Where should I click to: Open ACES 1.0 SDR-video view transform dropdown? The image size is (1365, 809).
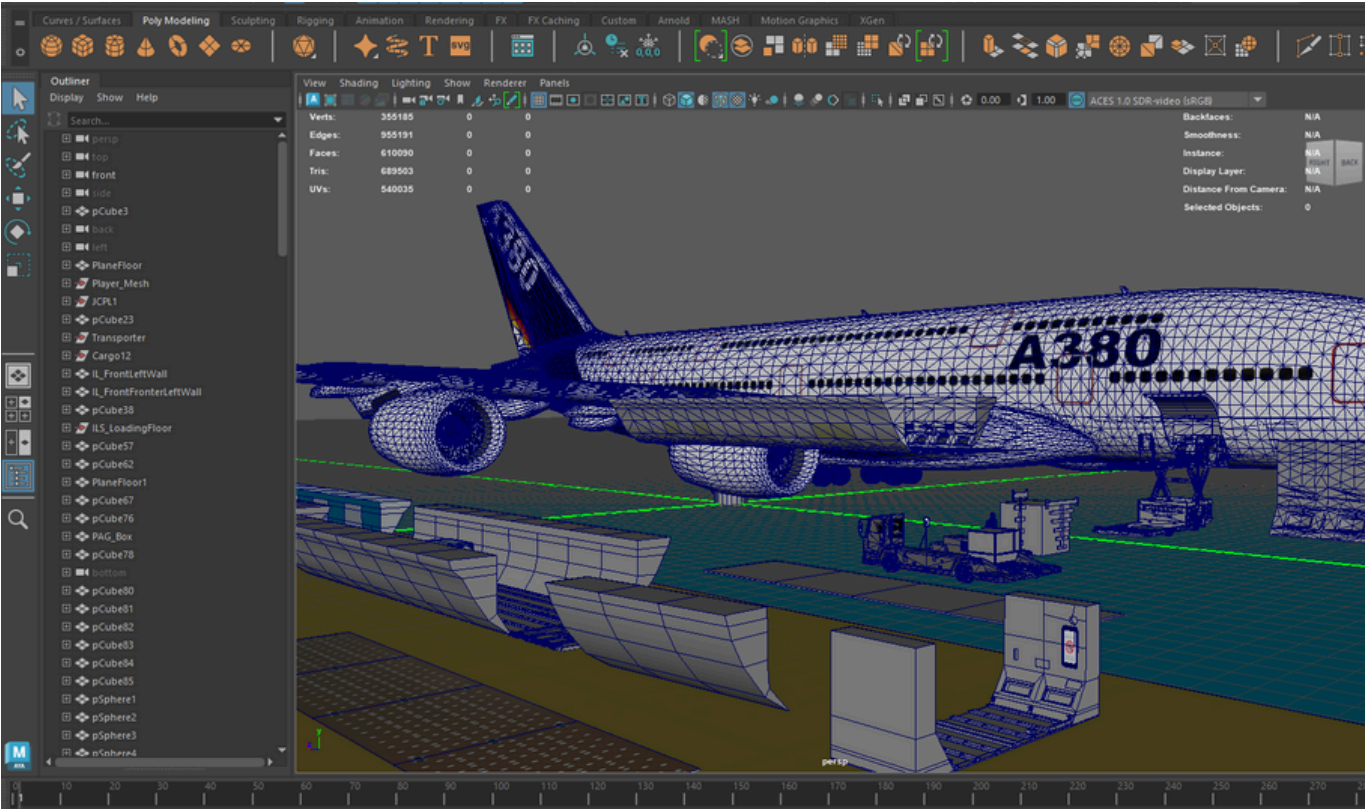point(1258,100)
